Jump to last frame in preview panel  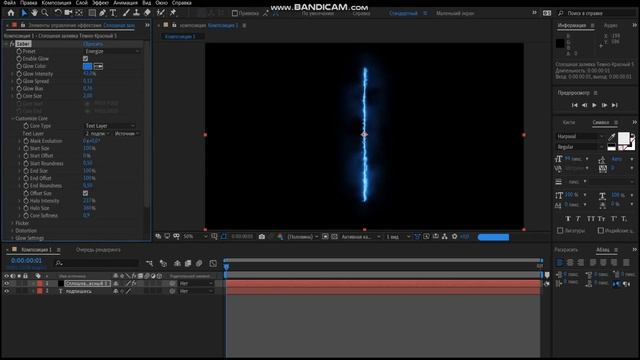[x=615, y=105]
